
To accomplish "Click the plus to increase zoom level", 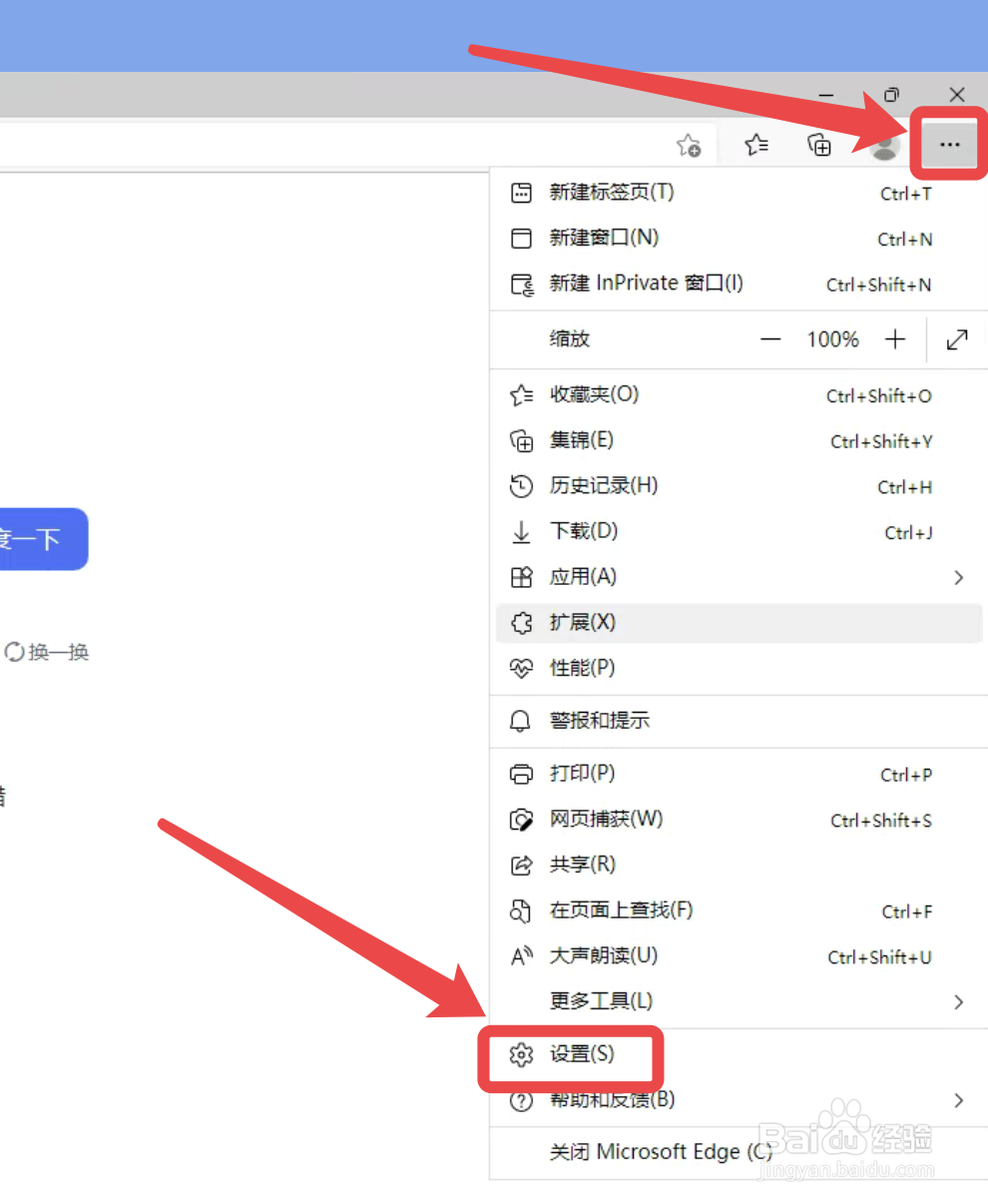I will (x=895, y=339).
